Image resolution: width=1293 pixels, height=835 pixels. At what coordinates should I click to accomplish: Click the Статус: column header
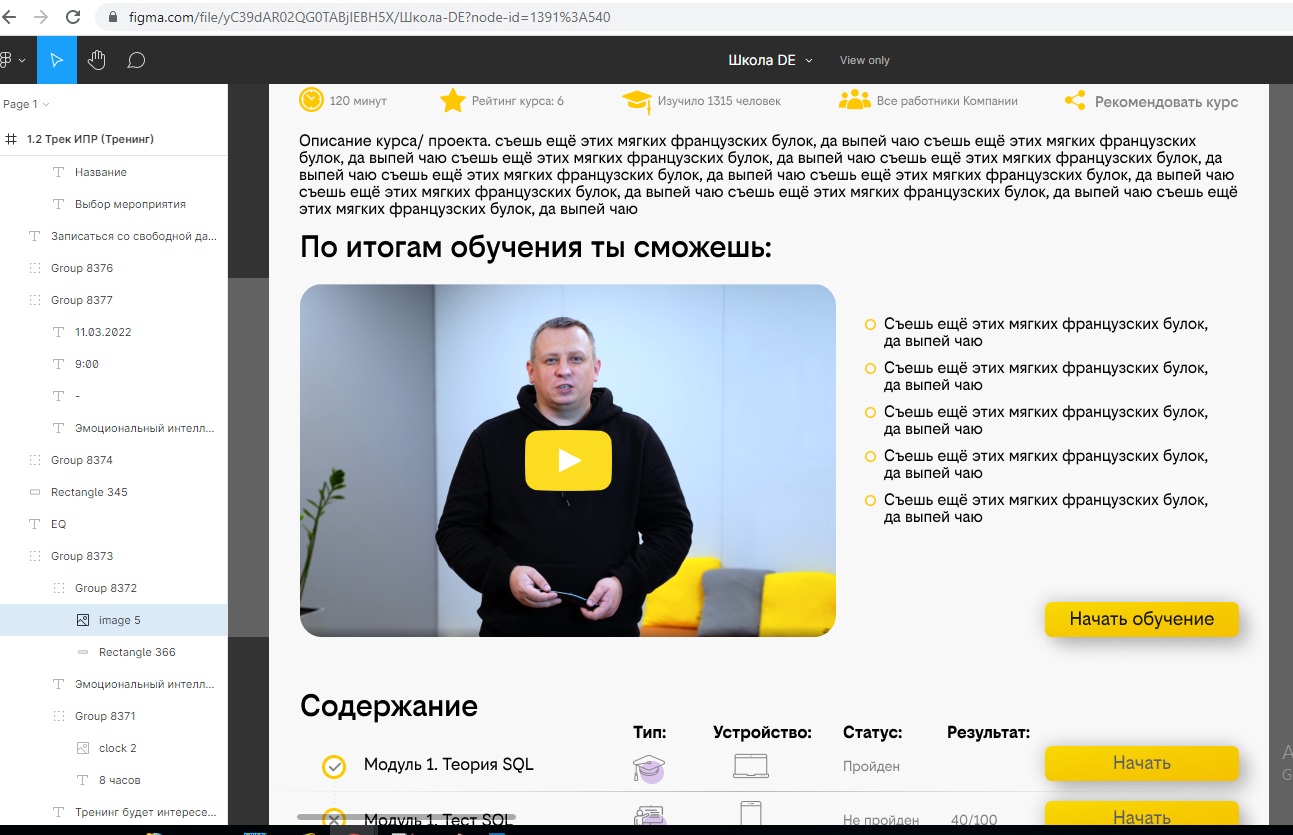(x=873, y=733)
